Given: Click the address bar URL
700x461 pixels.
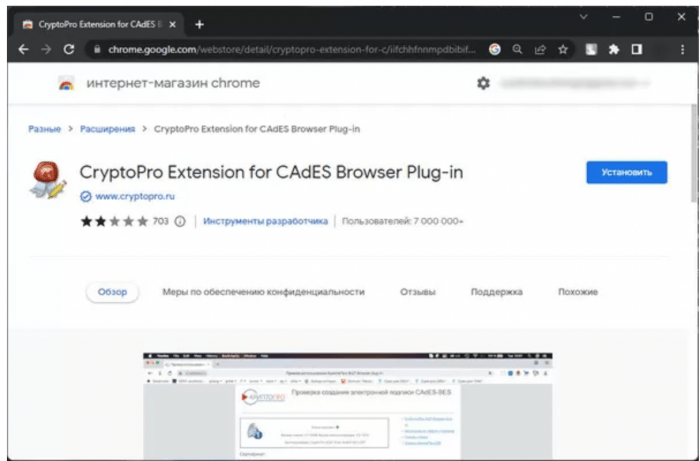Looking at the screenshot, I should click(292, 50).
